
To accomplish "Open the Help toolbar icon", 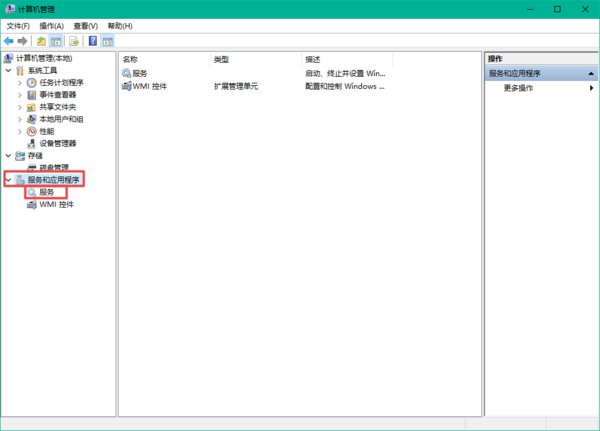I will pyautogui.click(x=92, y=41).
